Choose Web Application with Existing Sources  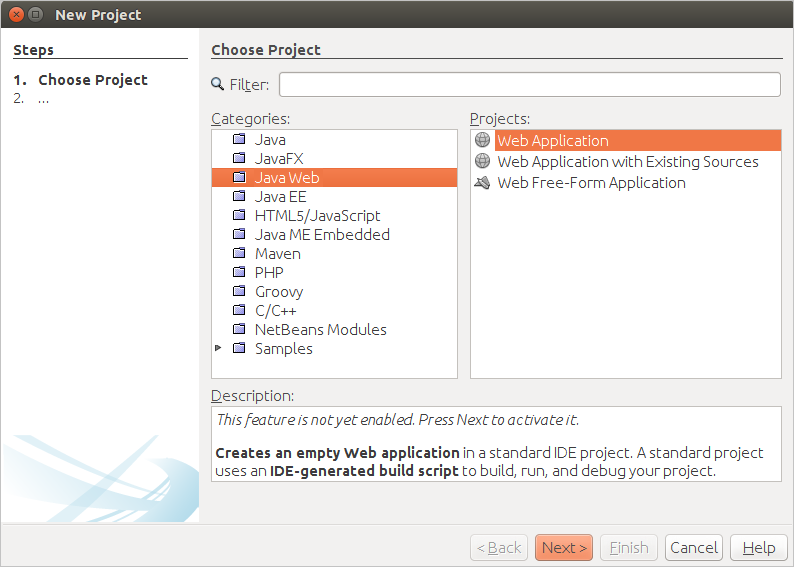627,161
